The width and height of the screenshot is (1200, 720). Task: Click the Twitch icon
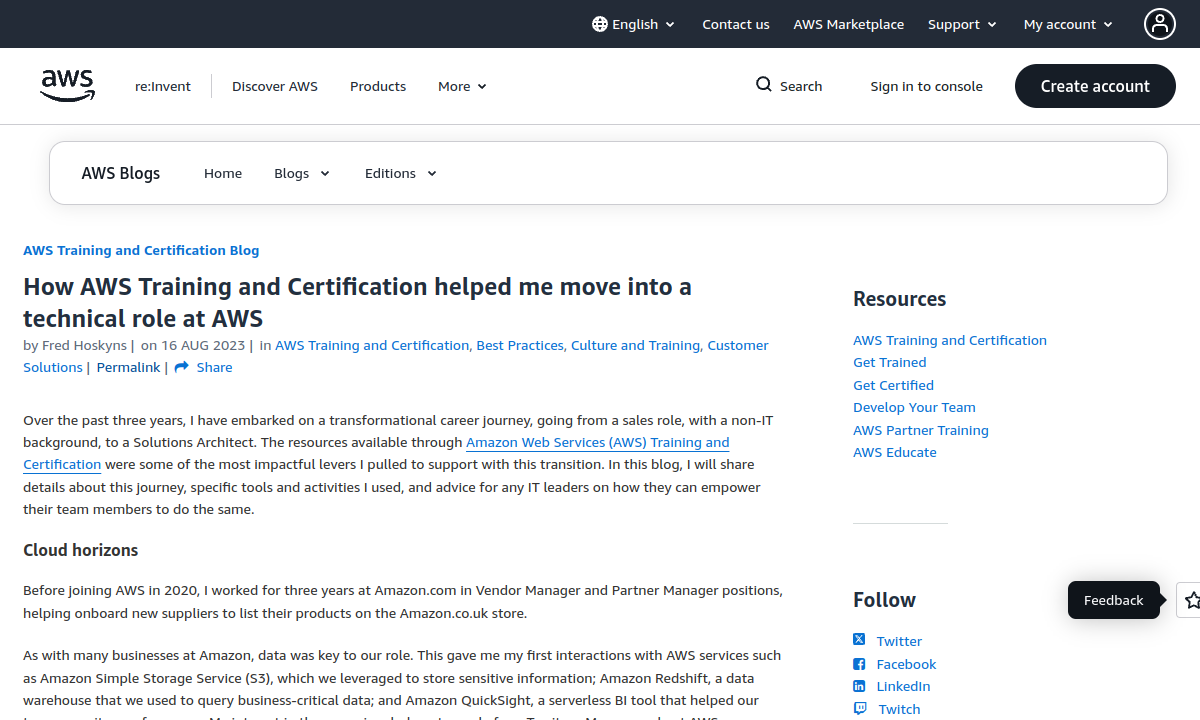click(859, 708)
